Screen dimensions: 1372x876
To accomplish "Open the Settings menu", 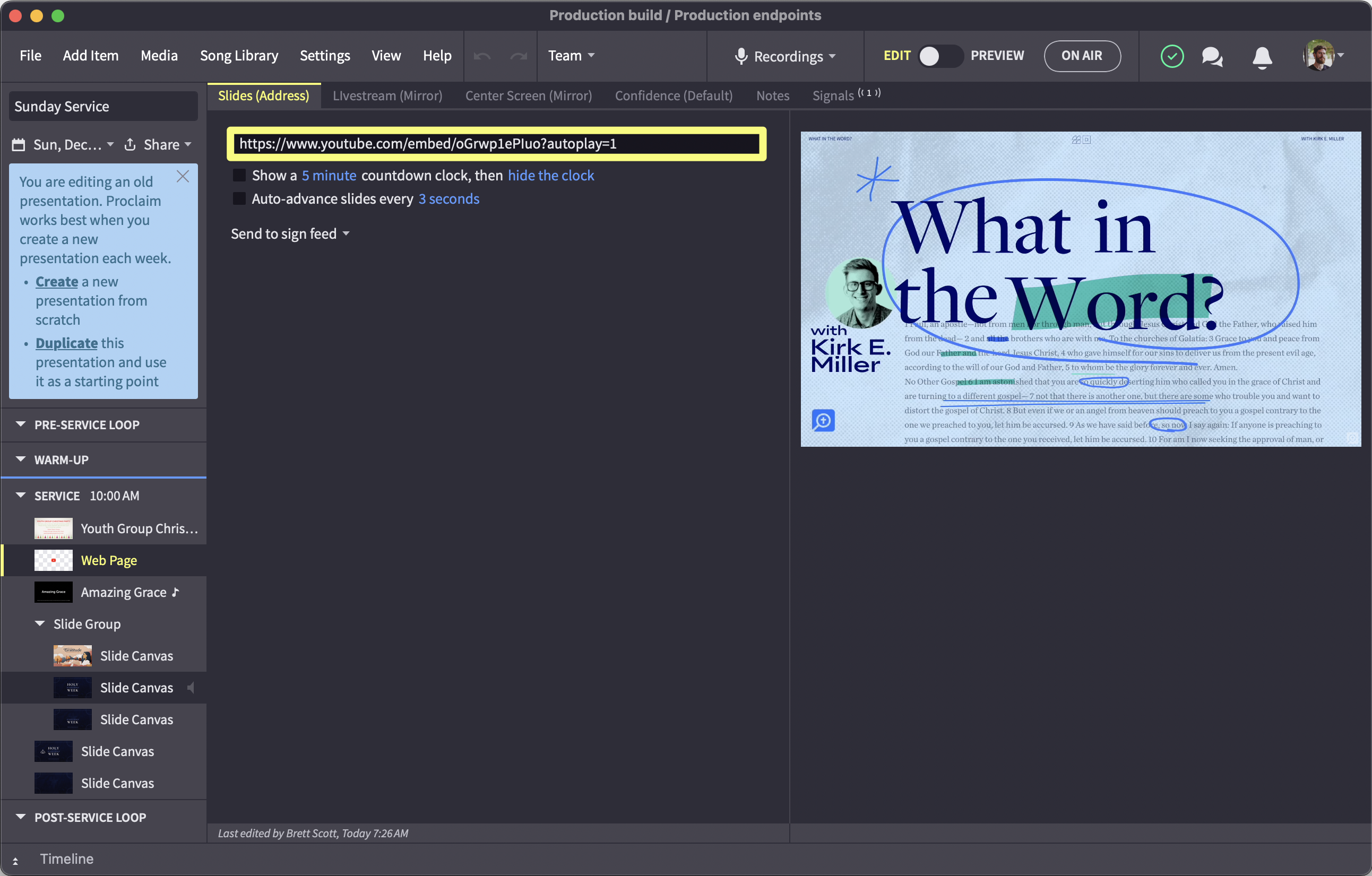I will 325,55.
